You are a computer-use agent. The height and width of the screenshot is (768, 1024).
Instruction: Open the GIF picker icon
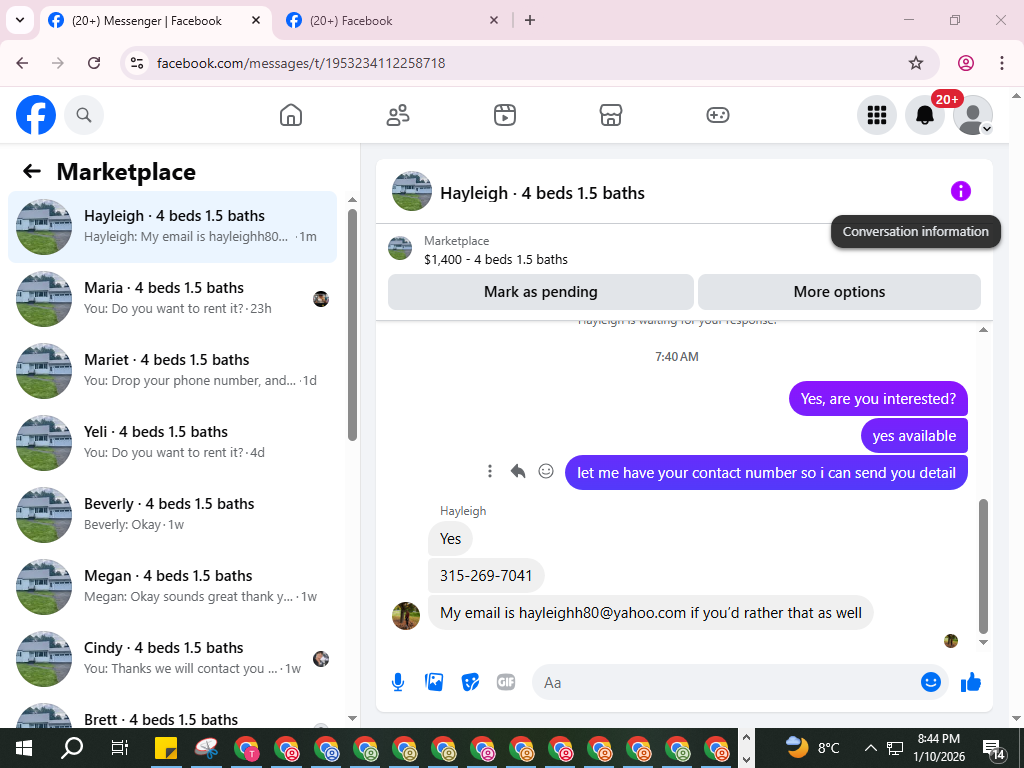coord(506,682)
